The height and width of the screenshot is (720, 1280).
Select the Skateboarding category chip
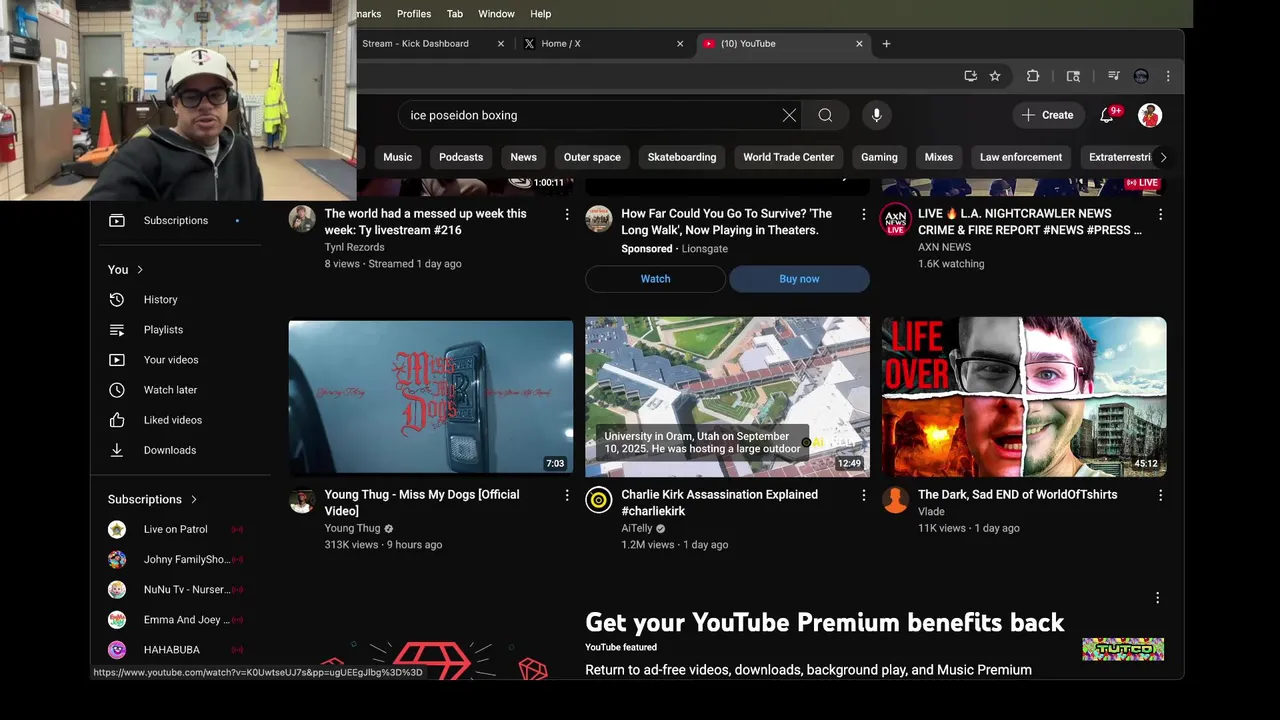click(x=682, y=157)
